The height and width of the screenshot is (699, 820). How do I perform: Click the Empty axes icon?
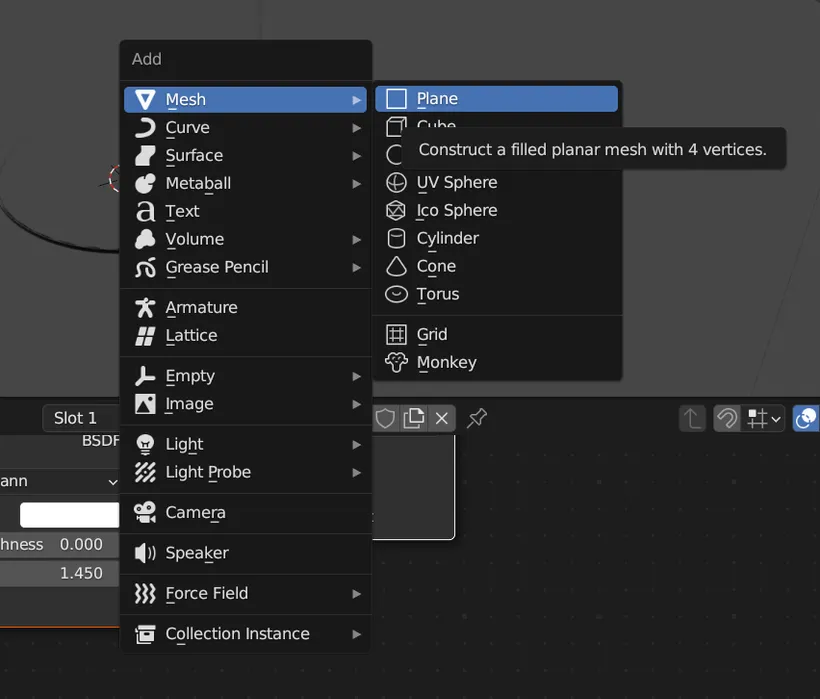pos(145,376)
